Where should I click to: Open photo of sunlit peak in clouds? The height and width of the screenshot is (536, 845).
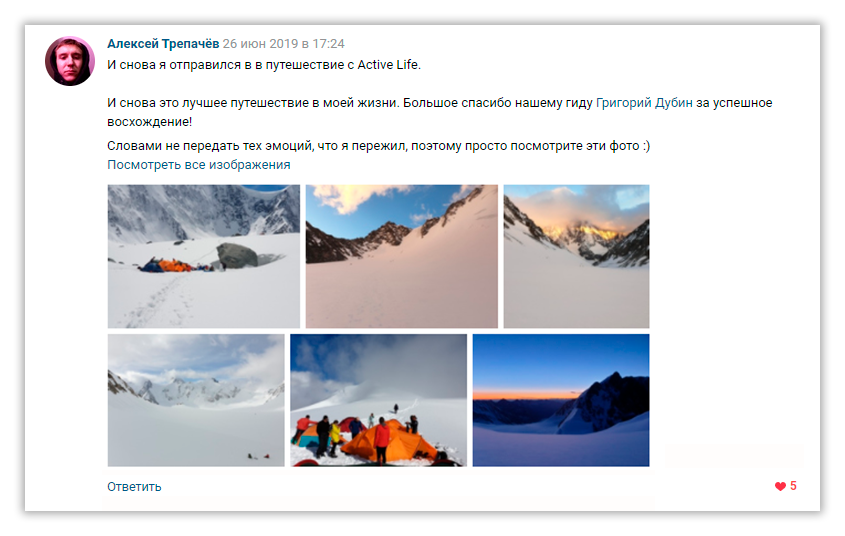(577, 256)
